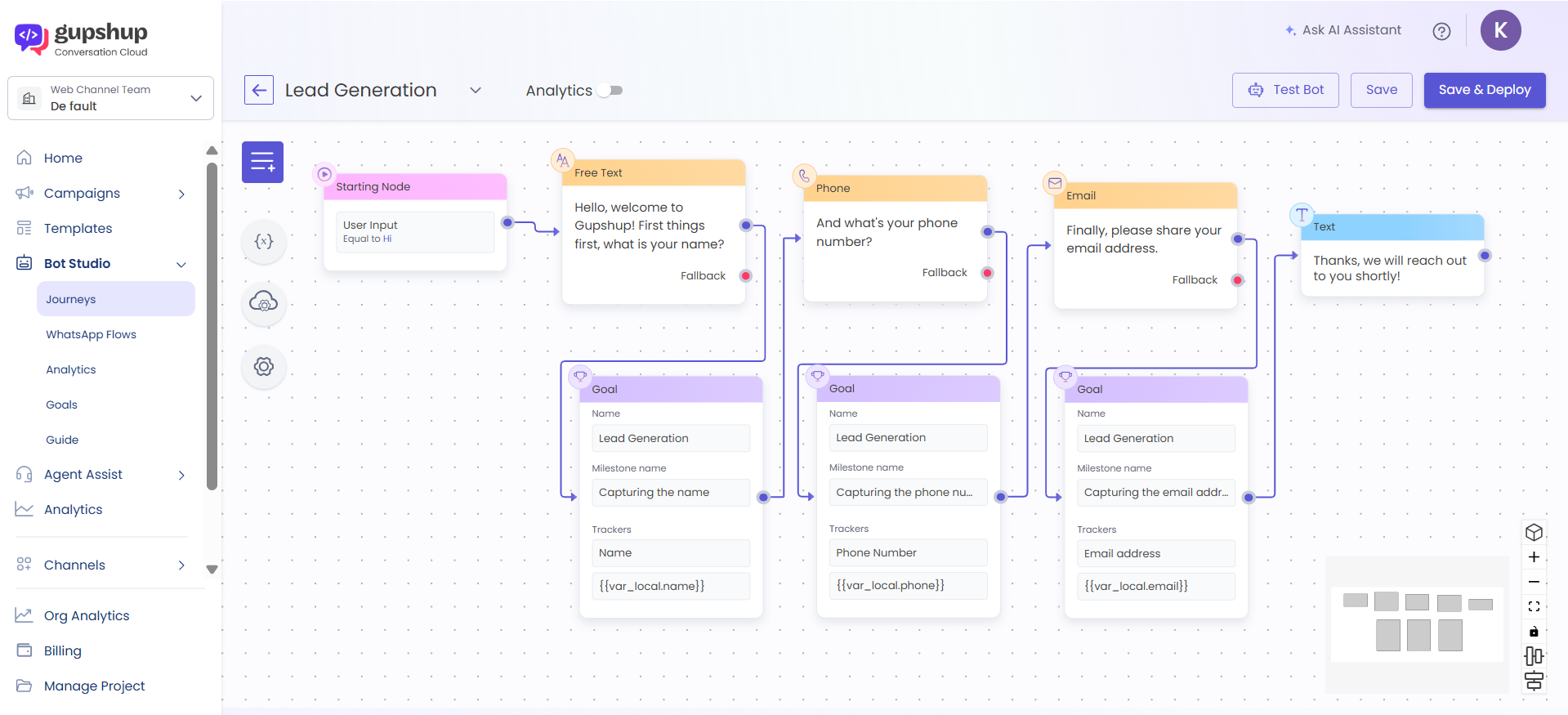Click the Free Text Fallback red connector
Viewport: 1568px width, 715px height.
745,276
